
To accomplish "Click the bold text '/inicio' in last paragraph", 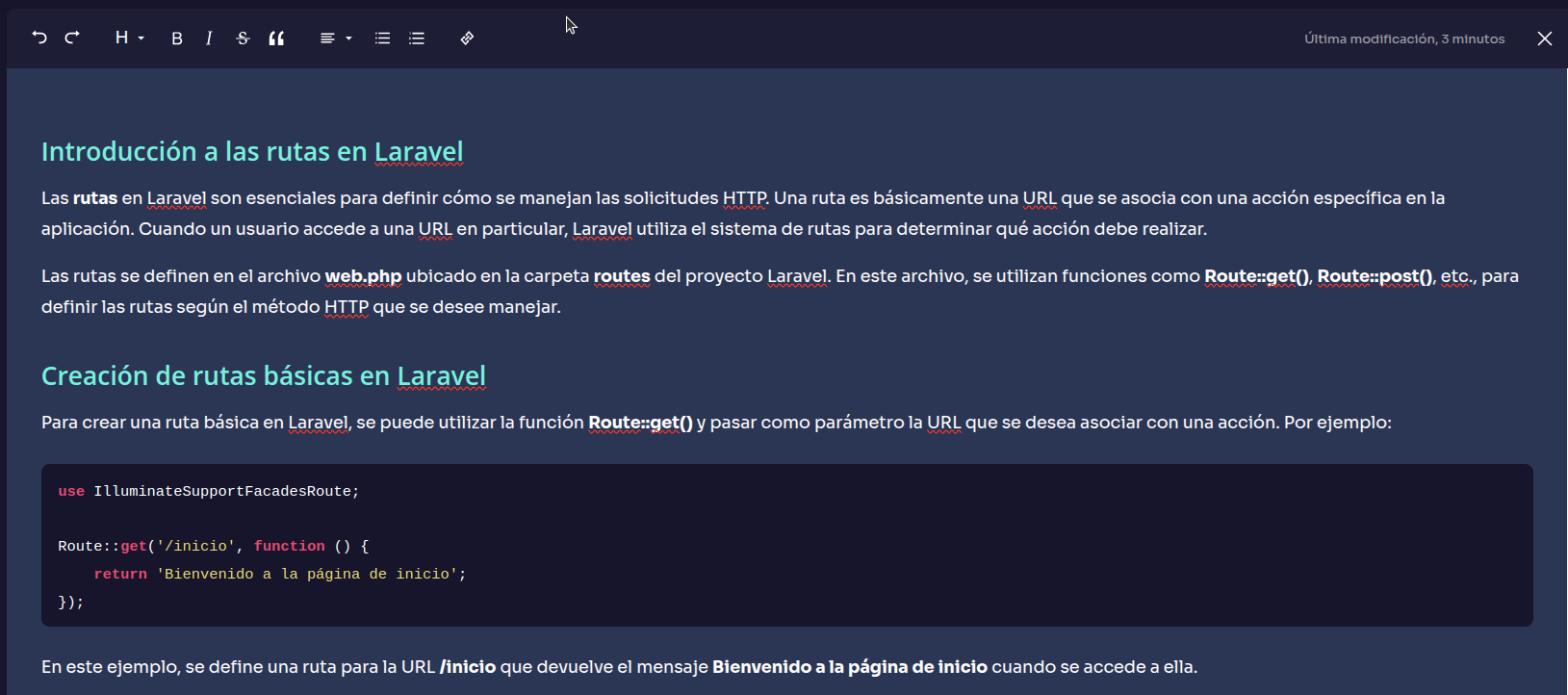I will click(x=468, y=667).
